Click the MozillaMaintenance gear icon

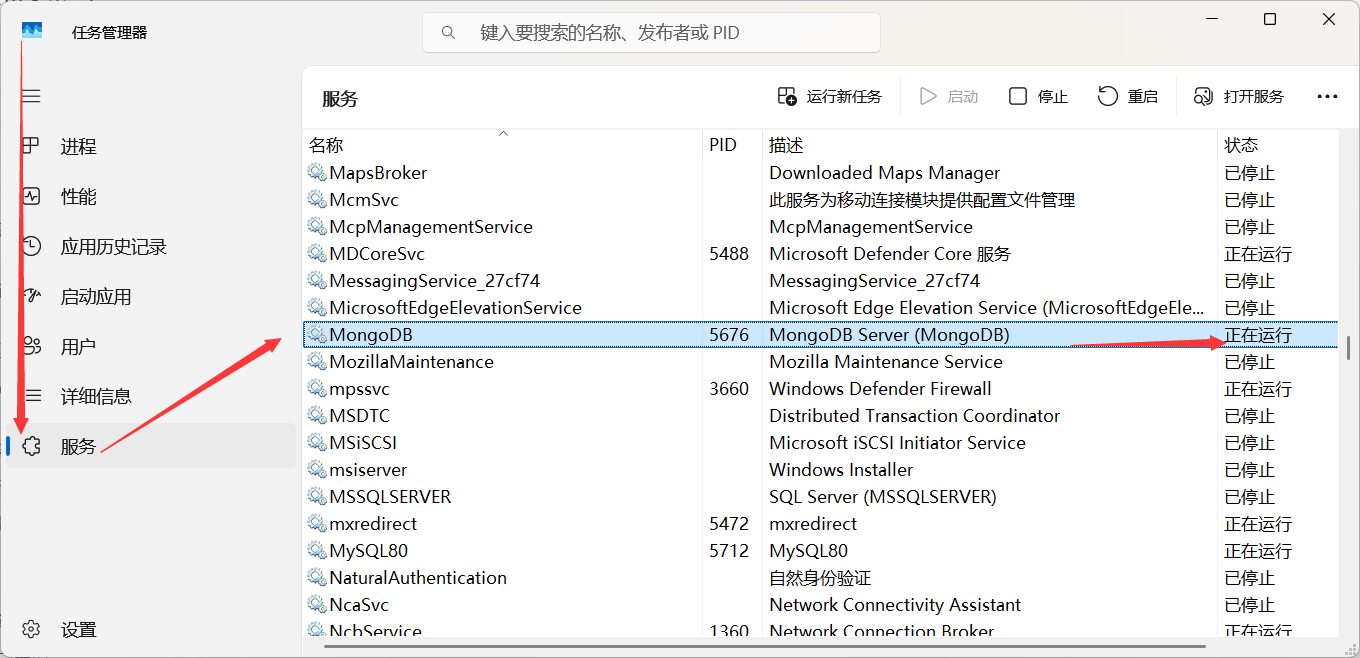317,362
